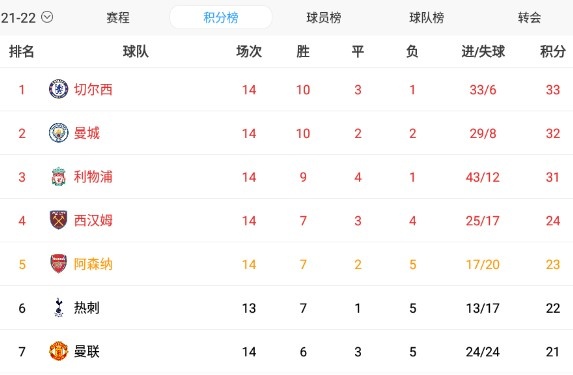This screenshot has height=375, width=573.
Task: Select the 利物浦 team name
Action: pyautogui.click(x=93, y=177)
